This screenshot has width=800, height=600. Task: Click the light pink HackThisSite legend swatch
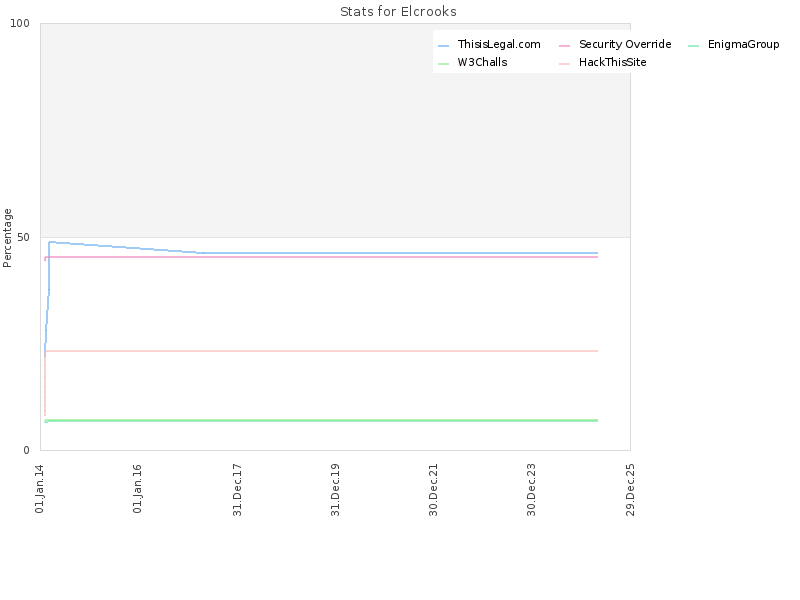(564, 64)
